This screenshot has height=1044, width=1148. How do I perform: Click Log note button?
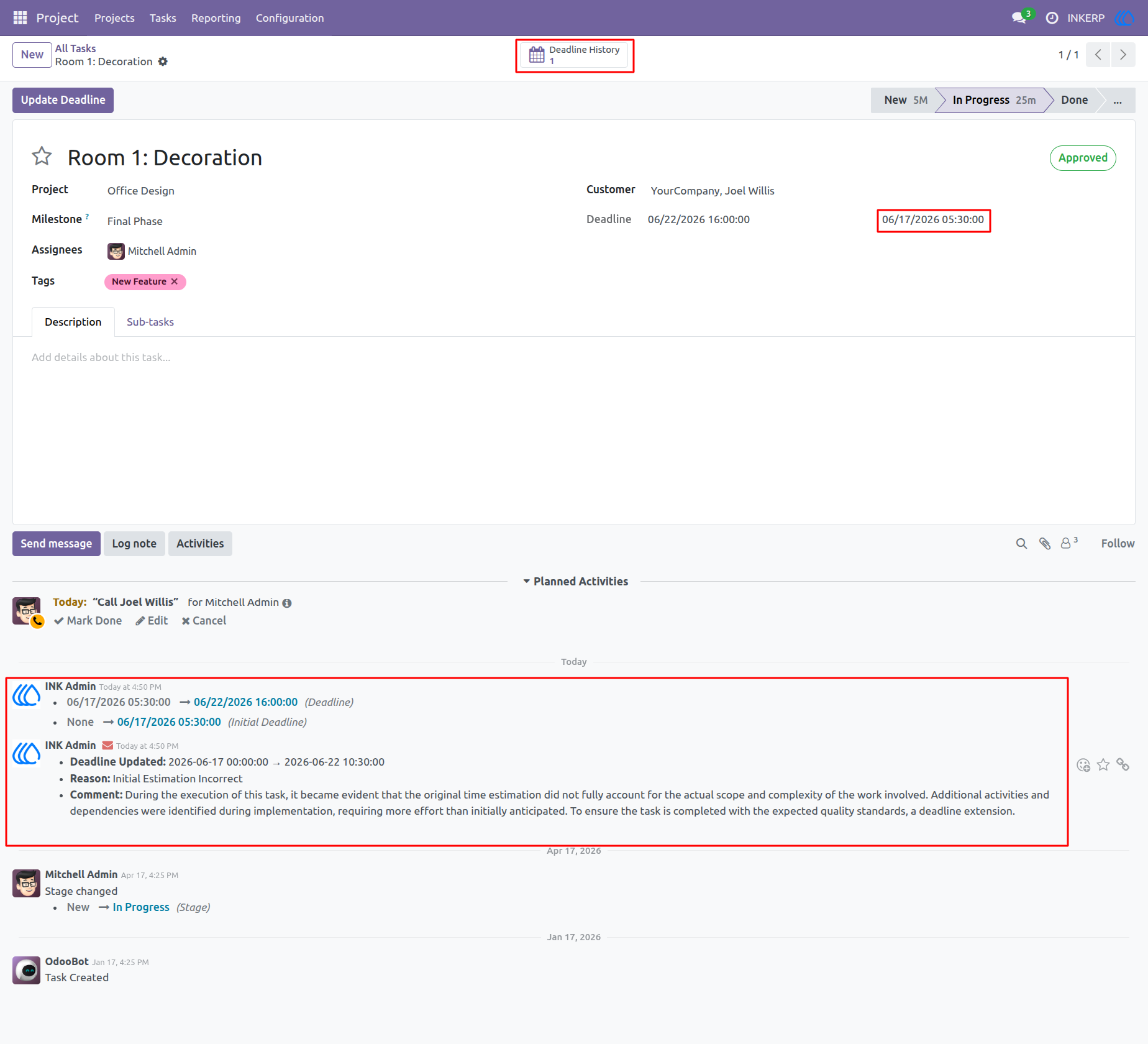point(134,544)
